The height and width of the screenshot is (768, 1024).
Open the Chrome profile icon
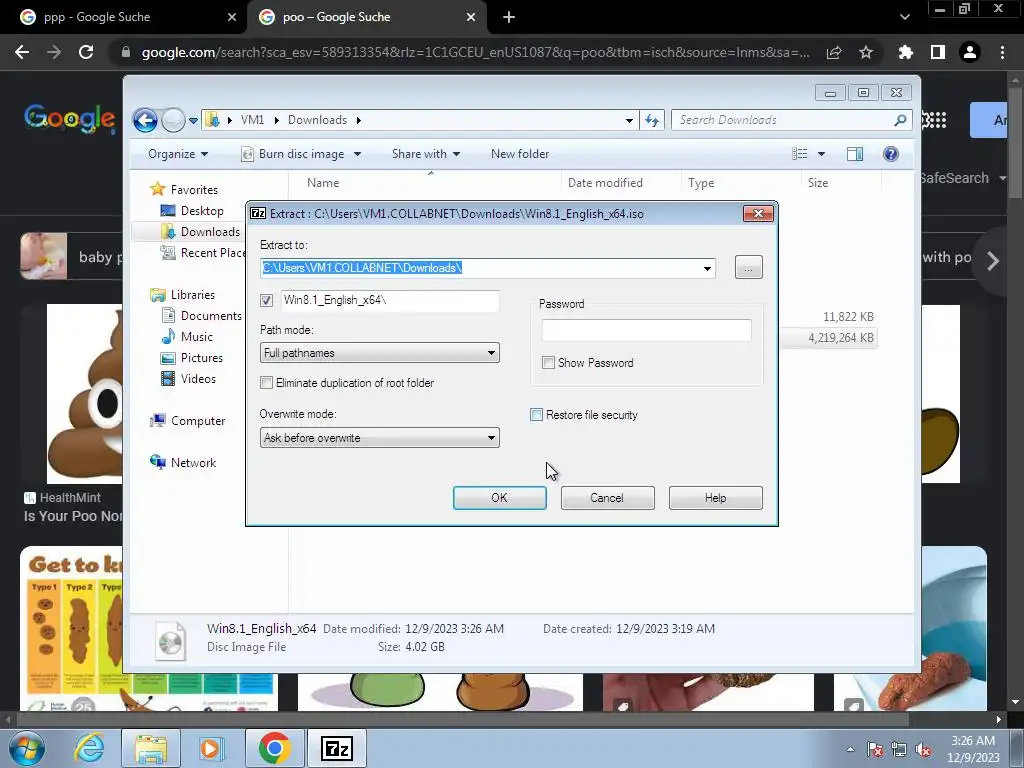[970, 52]
